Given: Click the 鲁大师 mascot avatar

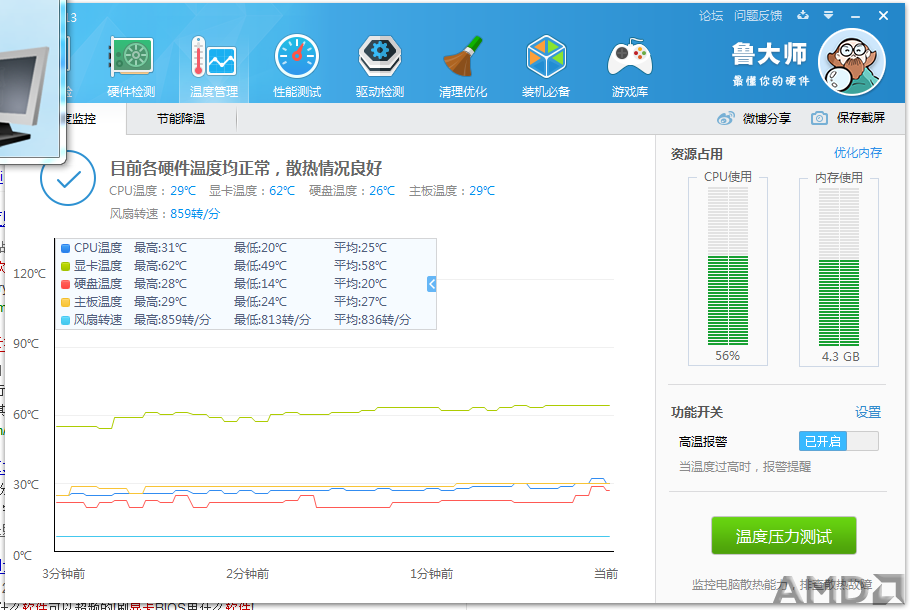Looking at the screenshot, I should 851,62.
